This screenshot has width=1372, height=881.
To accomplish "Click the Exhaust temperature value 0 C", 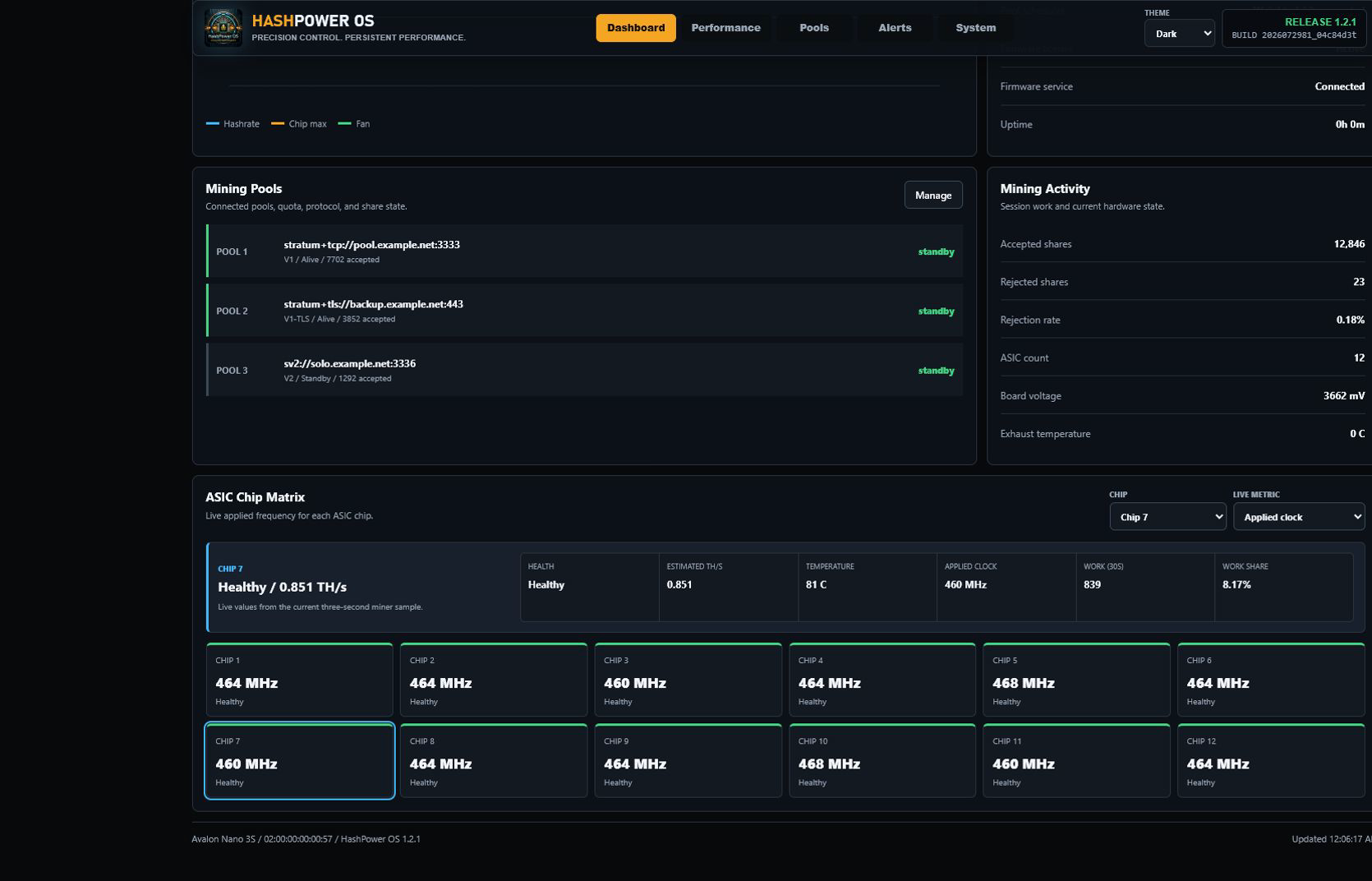I will [x=1357, y=434].
